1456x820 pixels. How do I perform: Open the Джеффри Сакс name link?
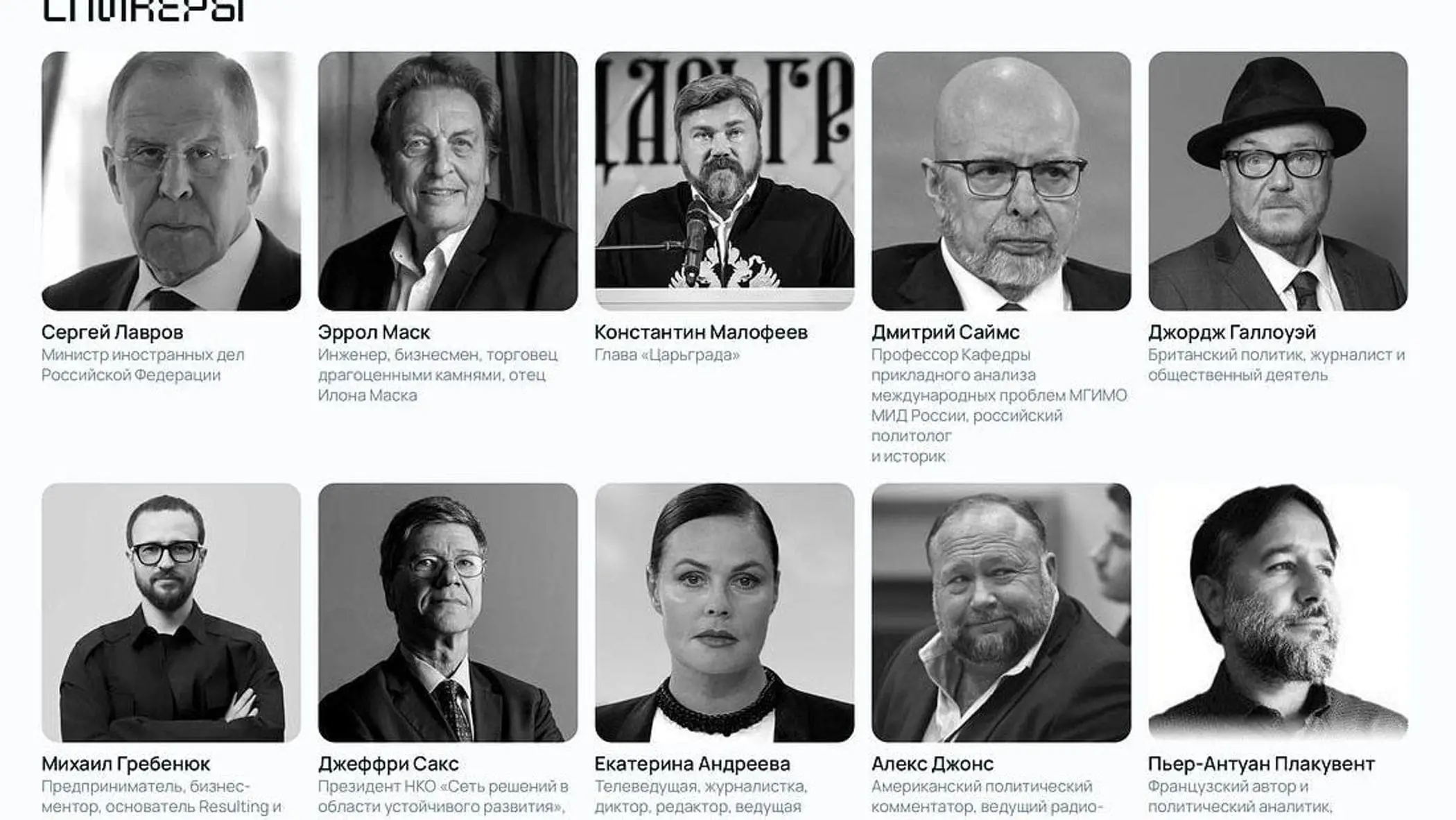tap(388, 764)
